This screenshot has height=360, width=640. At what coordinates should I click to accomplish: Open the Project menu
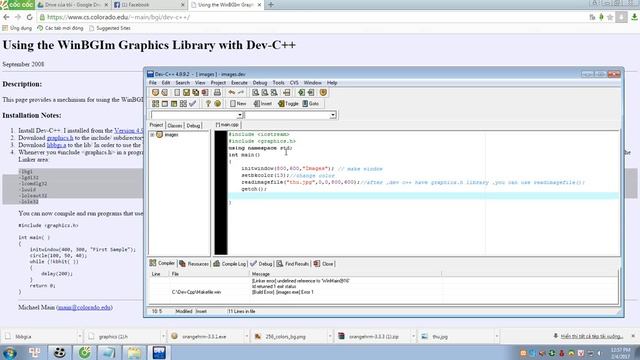click(x=218, y=83)
